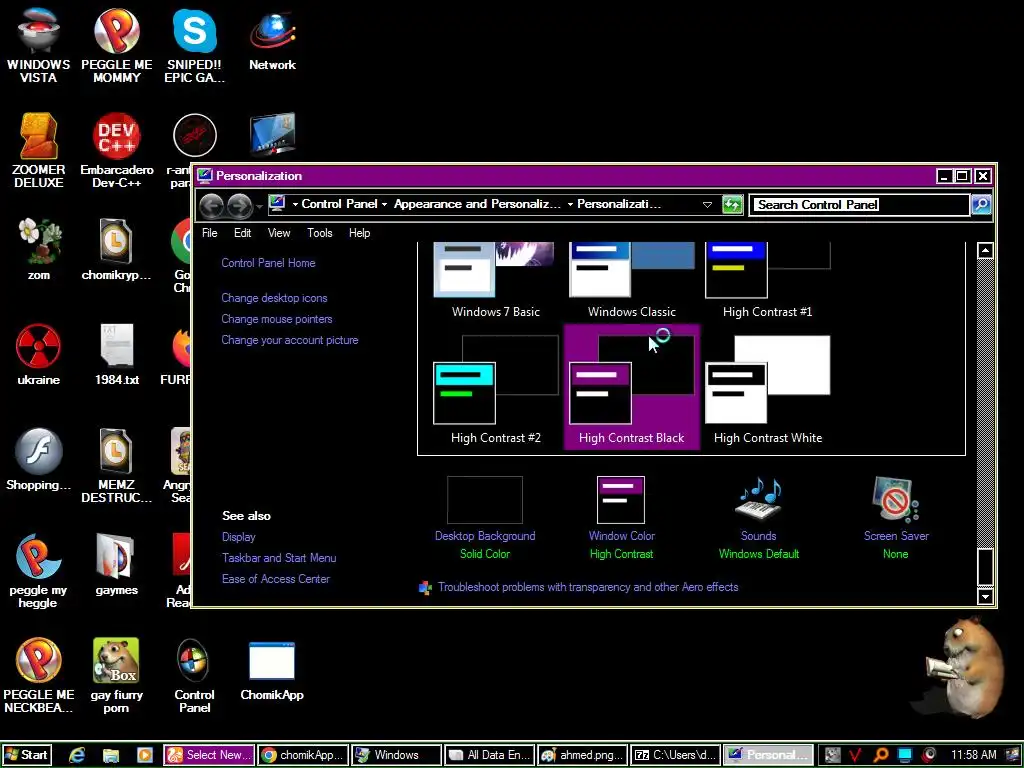Apply the Windows Classic theme
The height and width of the screenshot is (768, 1024).
(x=632, y=281)
